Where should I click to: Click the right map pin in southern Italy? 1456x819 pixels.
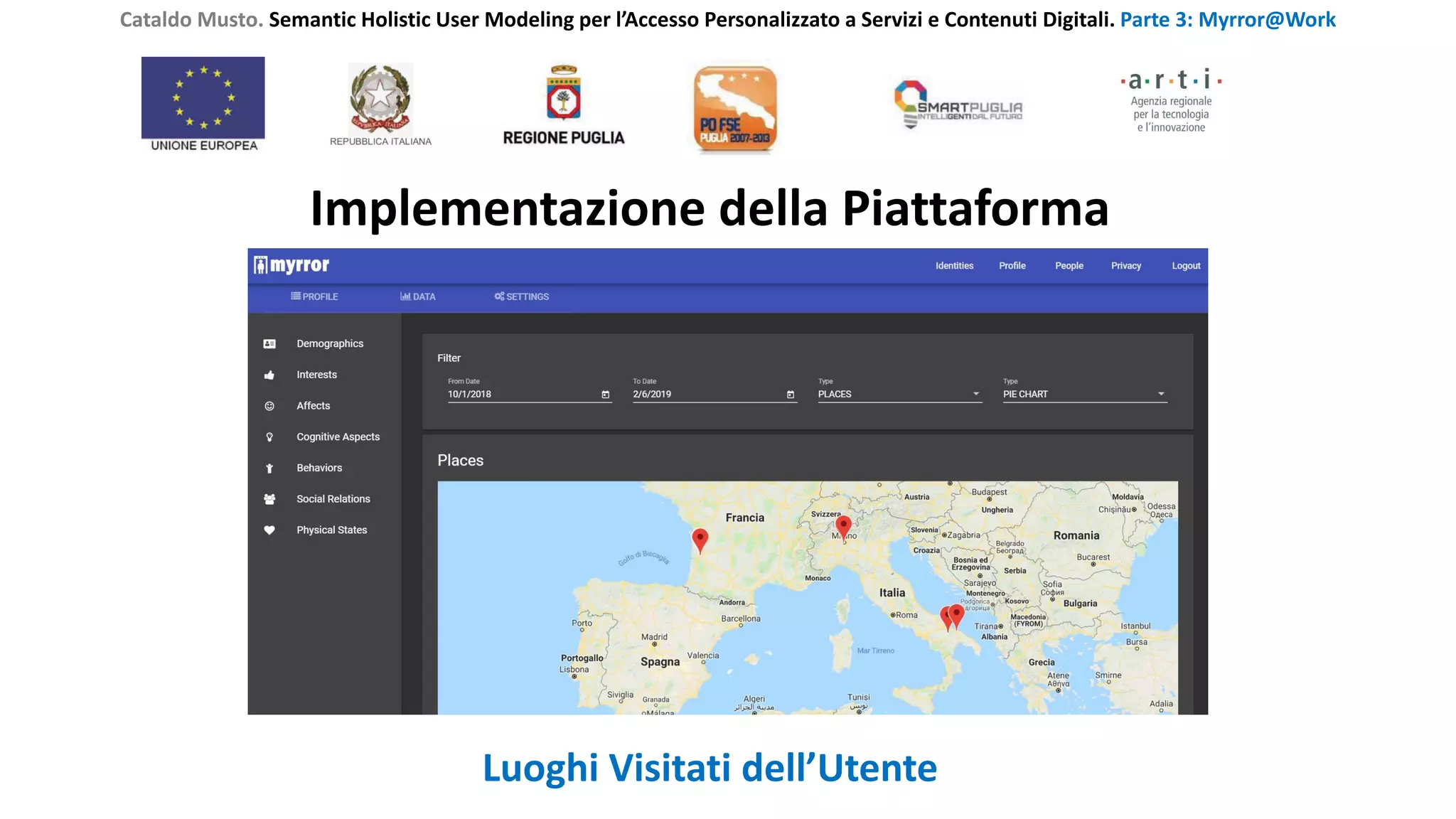957,616
